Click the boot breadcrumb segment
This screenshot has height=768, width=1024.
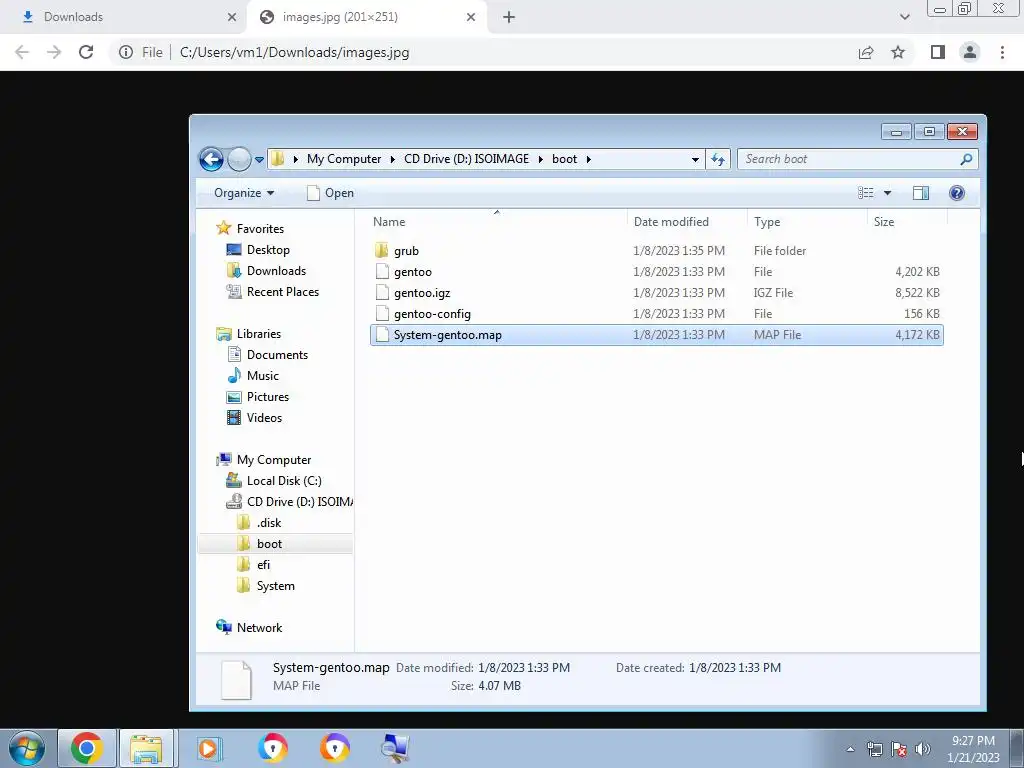(x=564, y=159)
